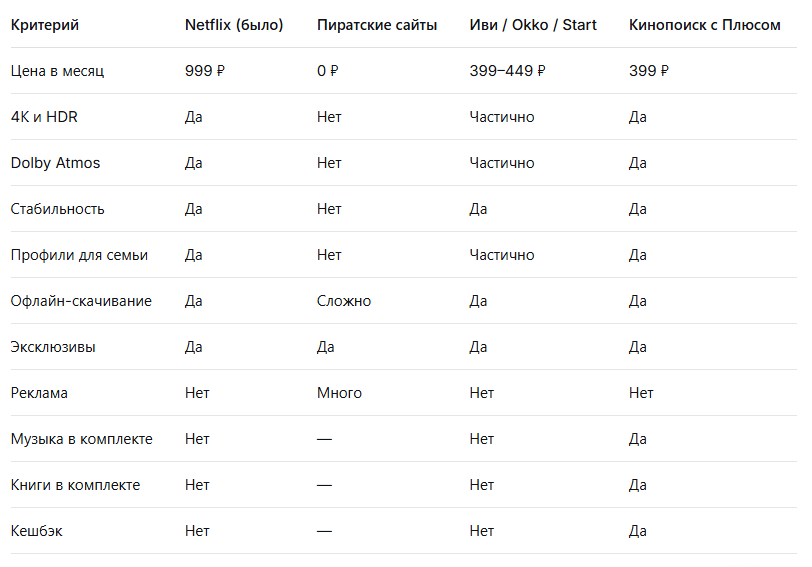Click the "Эксклюзивы" row label
This screenshot has height=567, width=812.
point(53,347)
